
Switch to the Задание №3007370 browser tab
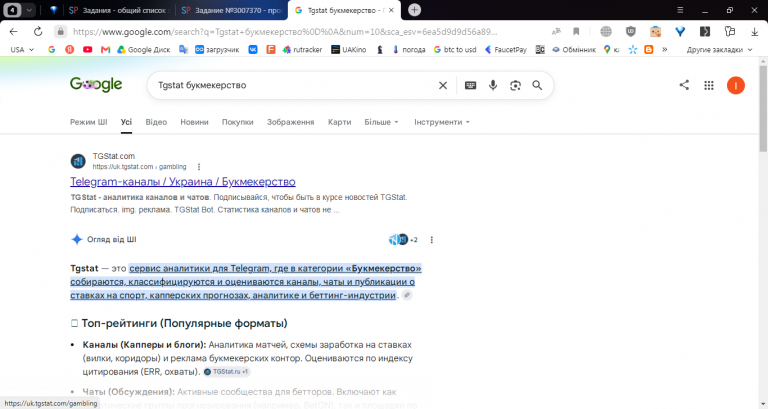232,10
